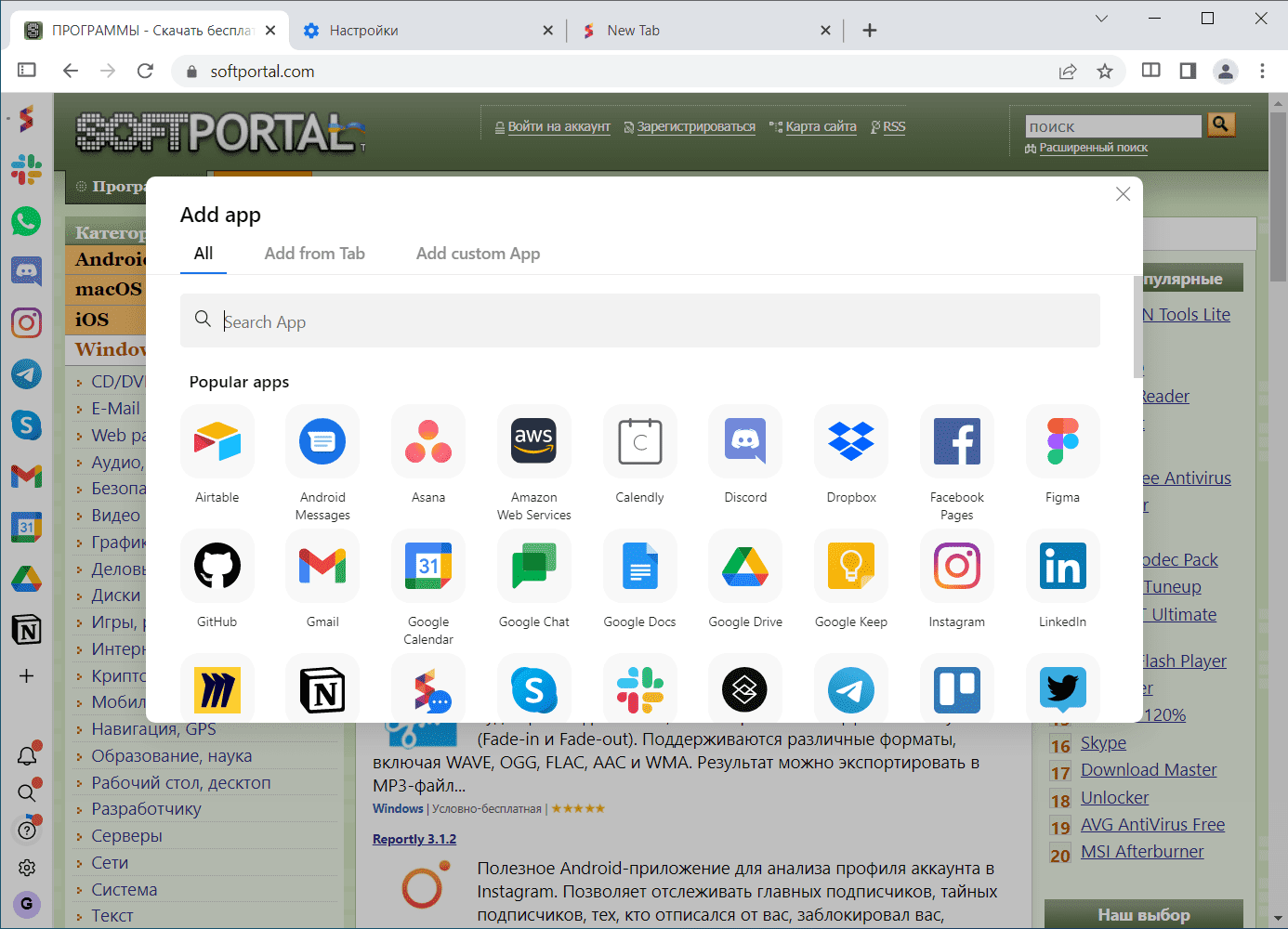Add the Twitter app
This screenshot has width=1288, height=929.
click(x=1063, y=688)
